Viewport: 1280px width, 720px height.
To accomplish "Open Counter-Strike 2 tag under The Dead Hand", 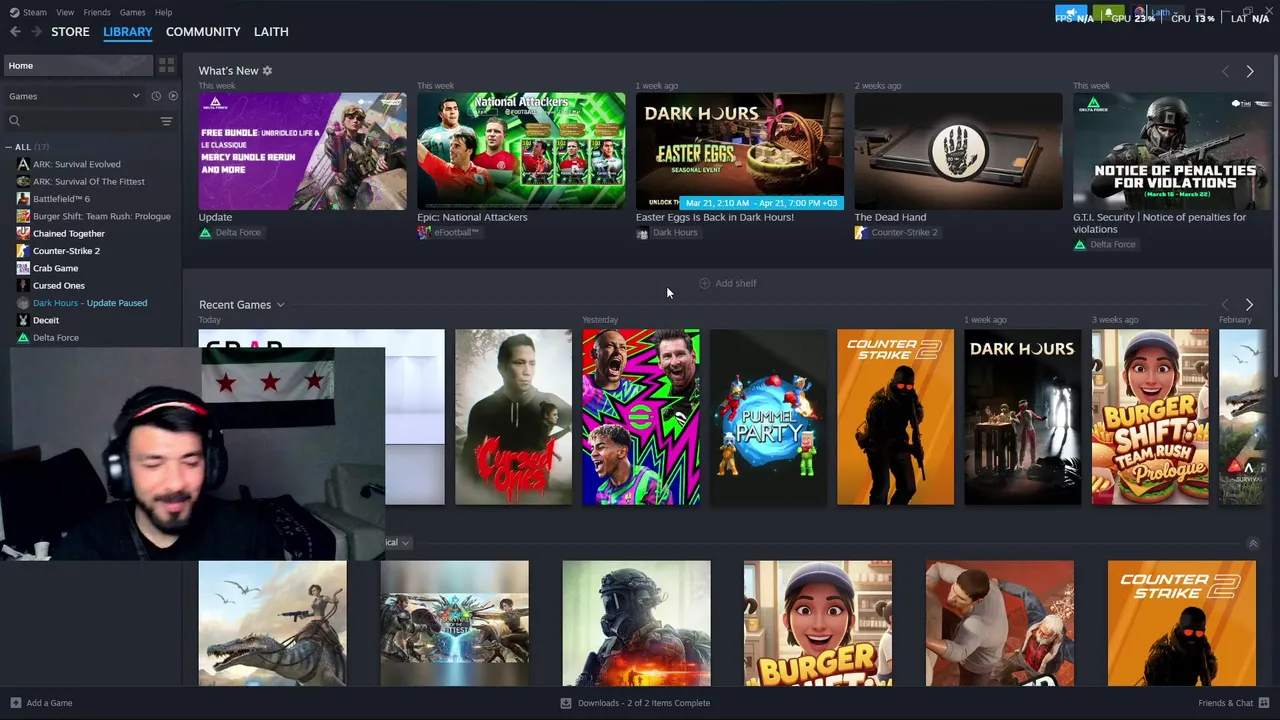I will [x=896, y=232].
